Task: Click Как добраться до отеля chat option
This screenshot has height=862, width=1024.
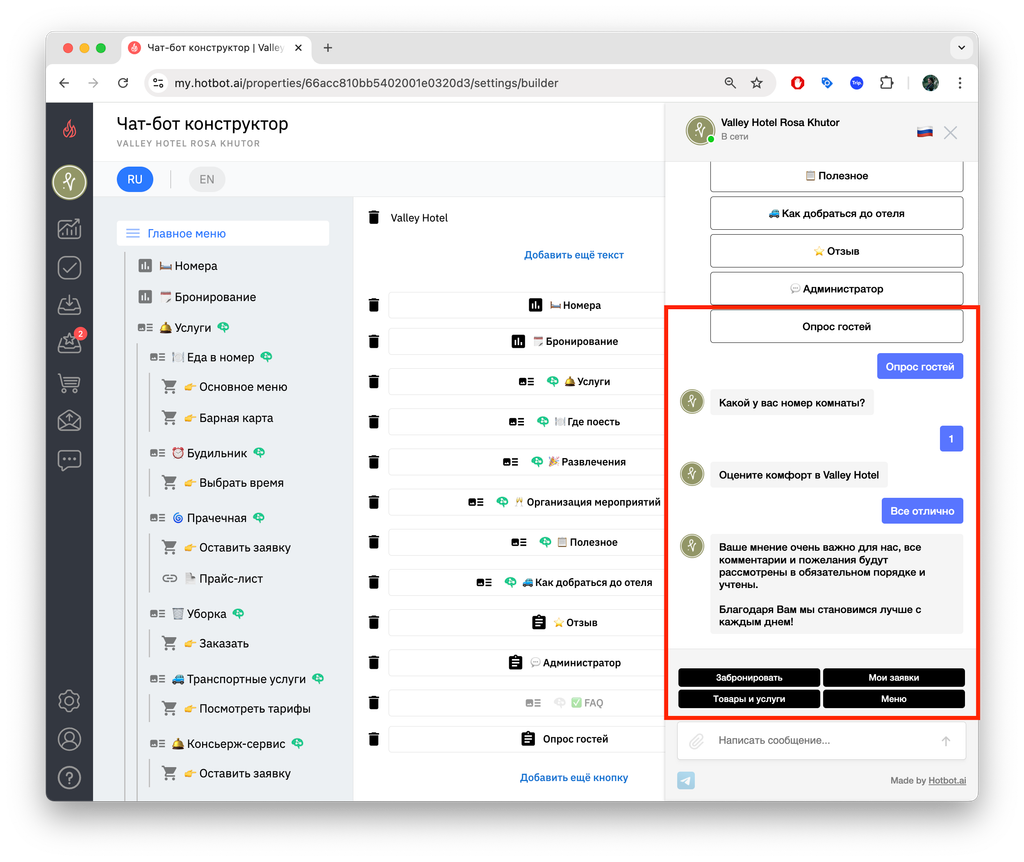Action: point(837,214)
